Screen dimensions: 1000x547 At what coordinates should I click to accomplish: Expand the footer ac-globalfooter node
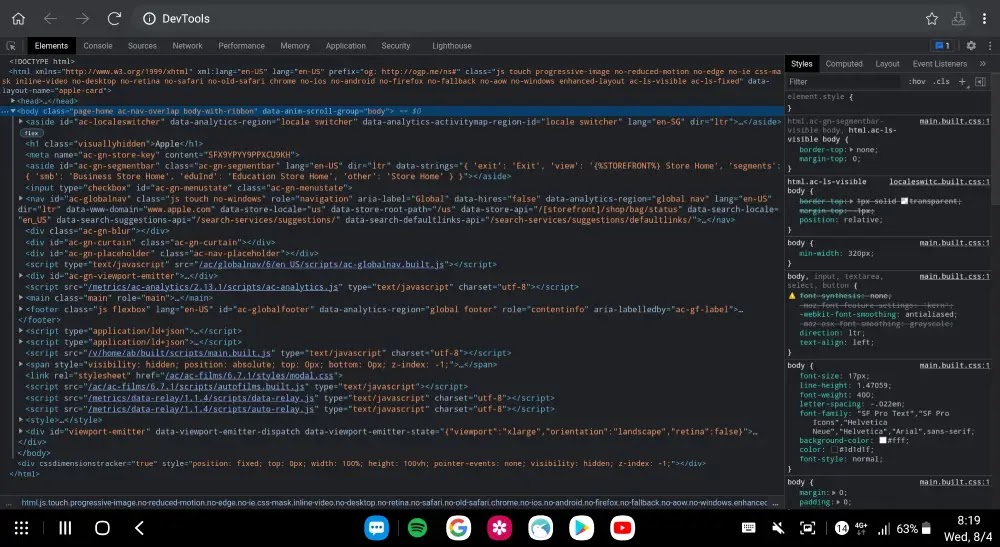(21, 309)
